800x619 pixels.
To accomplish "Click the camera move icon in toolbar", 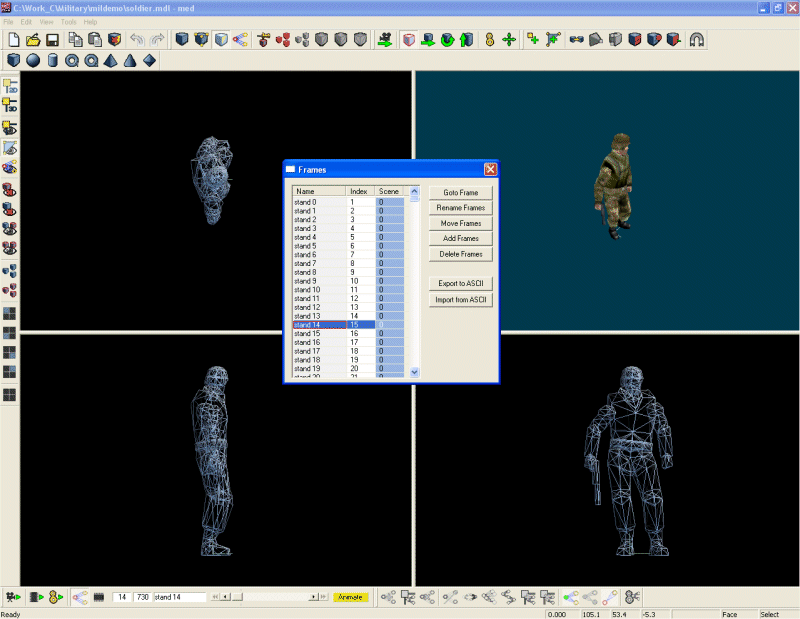I will pyautogui.click(x=385, y=40).
